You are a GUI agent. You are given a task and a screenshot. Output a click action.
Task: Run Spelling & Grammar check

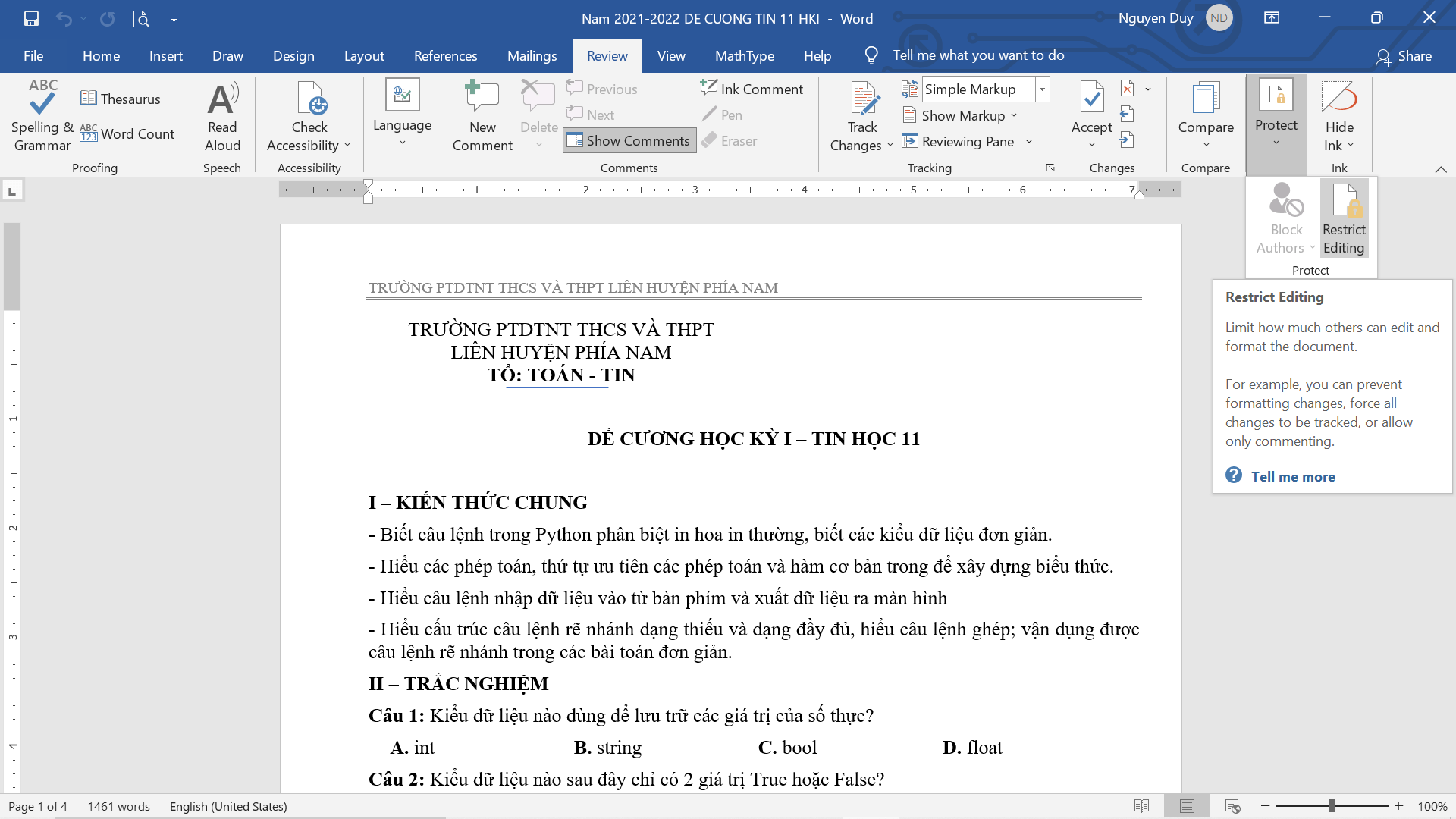pos(42,116)
